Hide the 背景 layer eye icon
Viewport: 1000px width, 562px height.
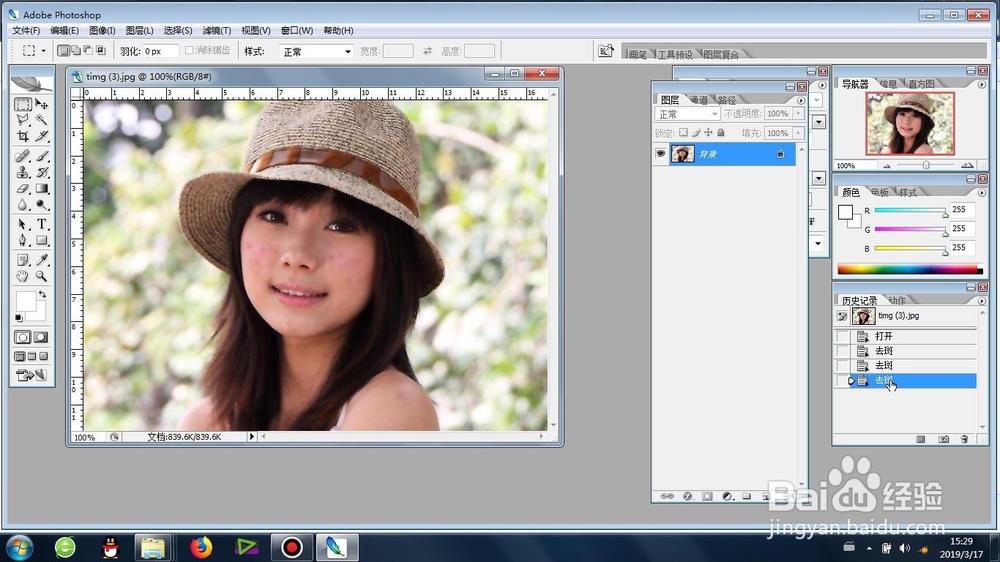[x=660, y=154]
